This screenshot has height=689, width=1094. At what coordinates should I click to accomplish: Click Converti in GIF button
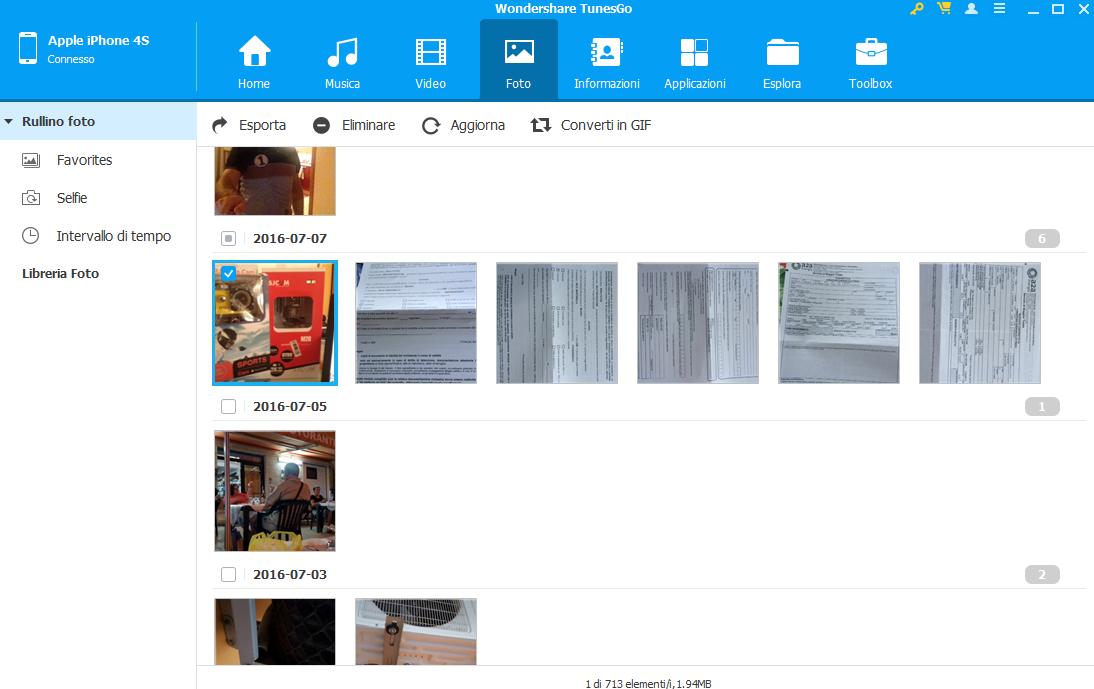pos(591,125)
